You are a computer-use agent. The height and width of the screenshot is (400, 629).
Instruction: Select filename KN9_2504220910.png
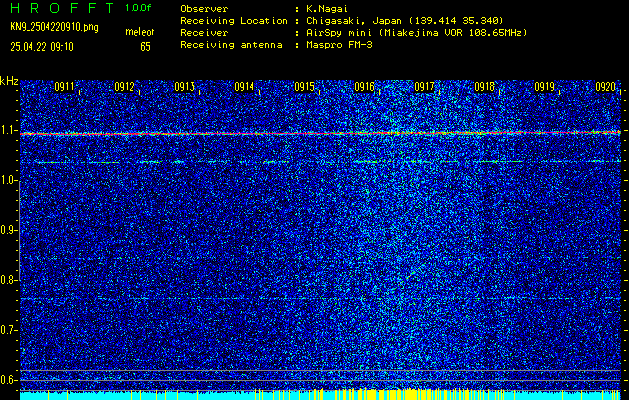click(x=54, y=27)
